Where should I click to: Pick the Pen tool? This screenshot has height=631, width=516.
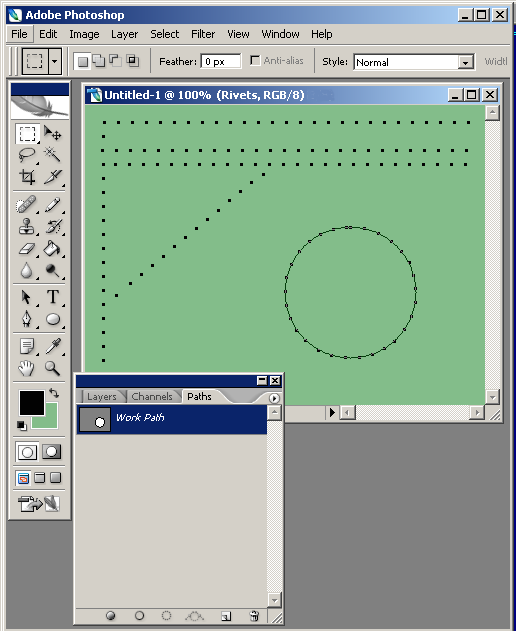point(27,320)
